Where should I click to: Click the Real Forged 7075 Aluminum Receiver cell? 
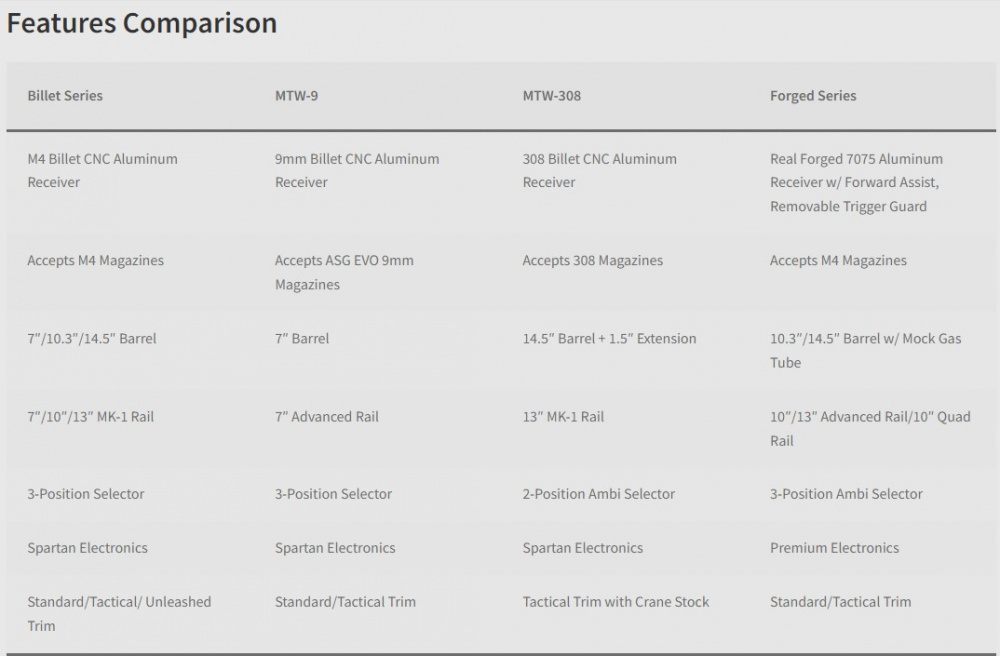856,182
